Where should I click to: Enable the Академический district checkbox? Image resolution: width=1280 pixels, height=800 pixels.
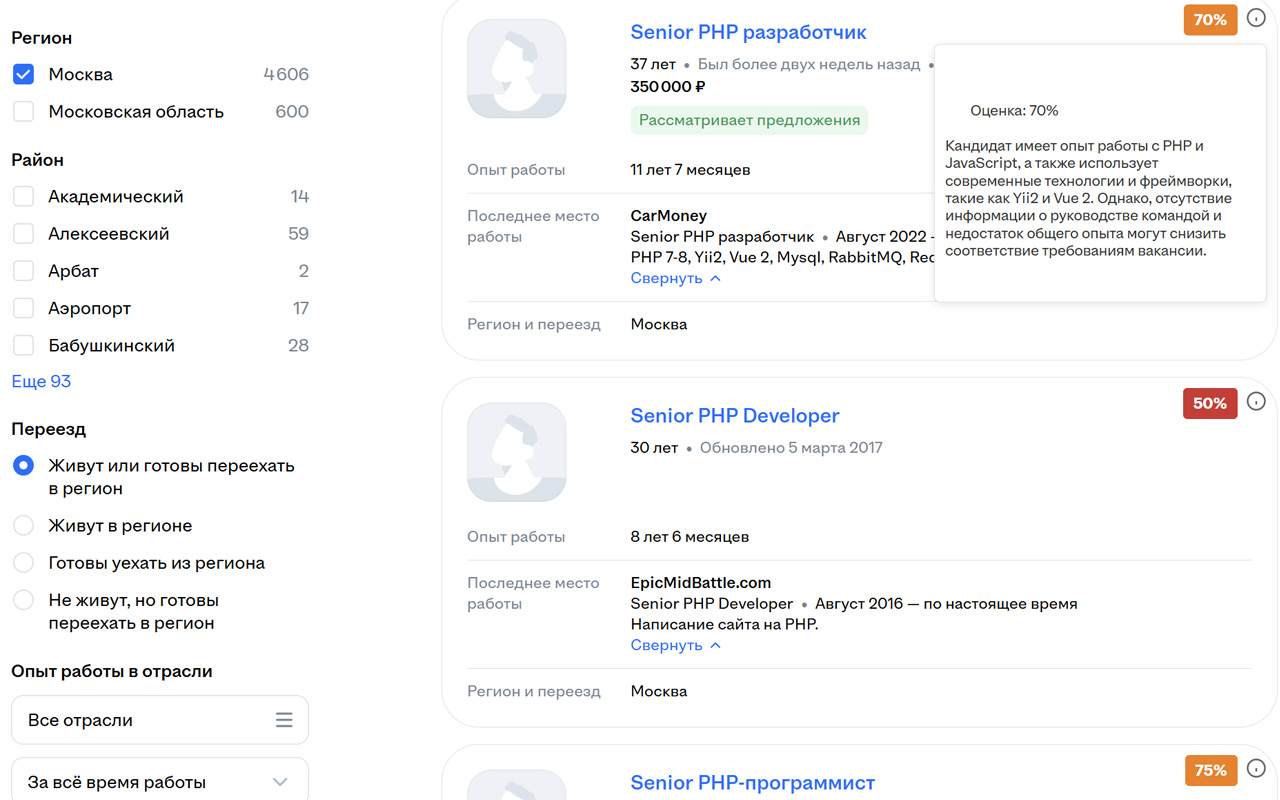tap(23, 196)
